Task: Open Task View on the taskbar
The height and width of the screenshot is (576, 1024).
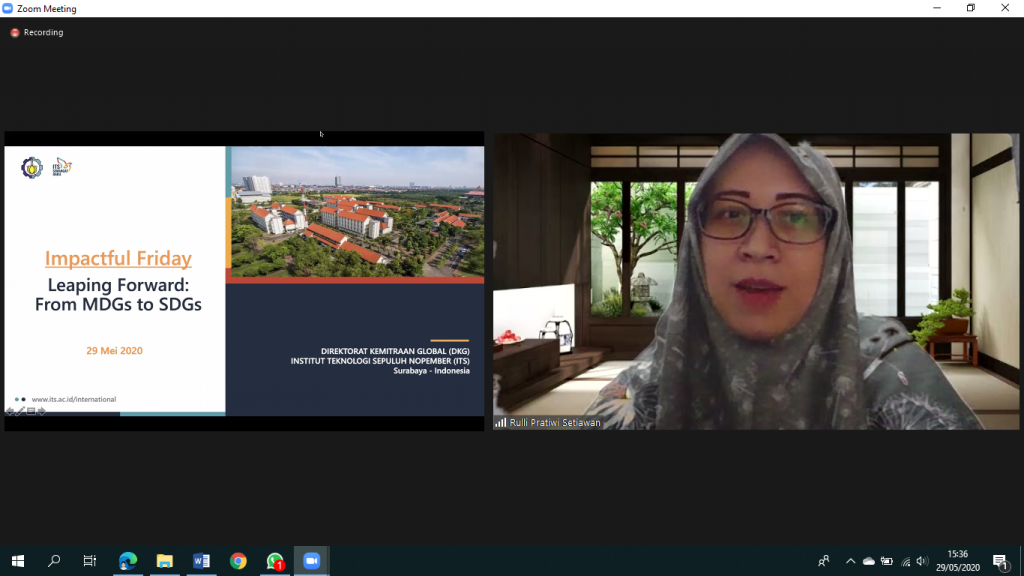Action: [90, 561]
